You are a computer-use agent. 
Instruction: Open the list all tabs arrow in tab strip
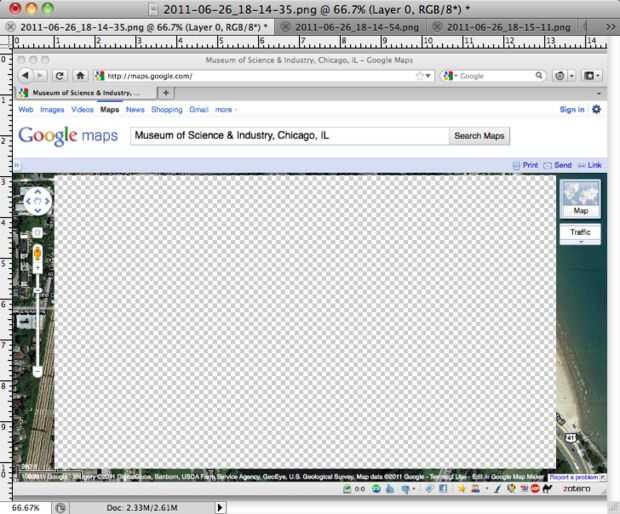599,93
